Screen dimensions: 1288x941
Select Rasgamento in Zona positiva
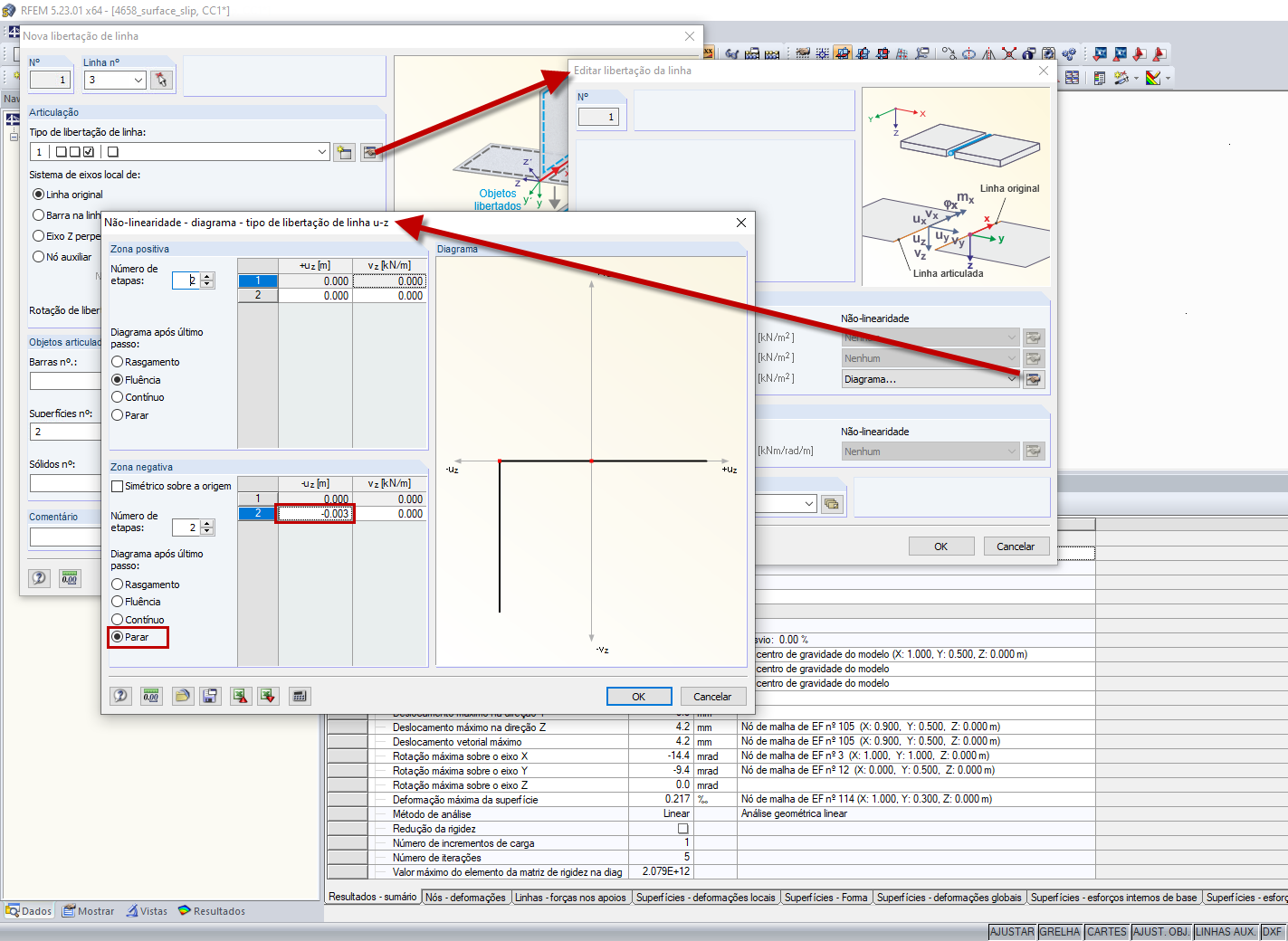(x=146, y=362)
